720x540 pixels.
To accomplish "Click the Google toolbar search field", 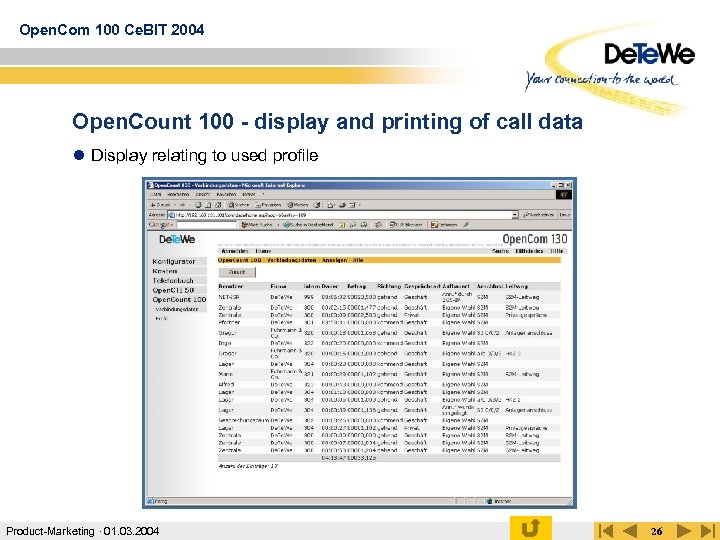I will tap(207, 225).
